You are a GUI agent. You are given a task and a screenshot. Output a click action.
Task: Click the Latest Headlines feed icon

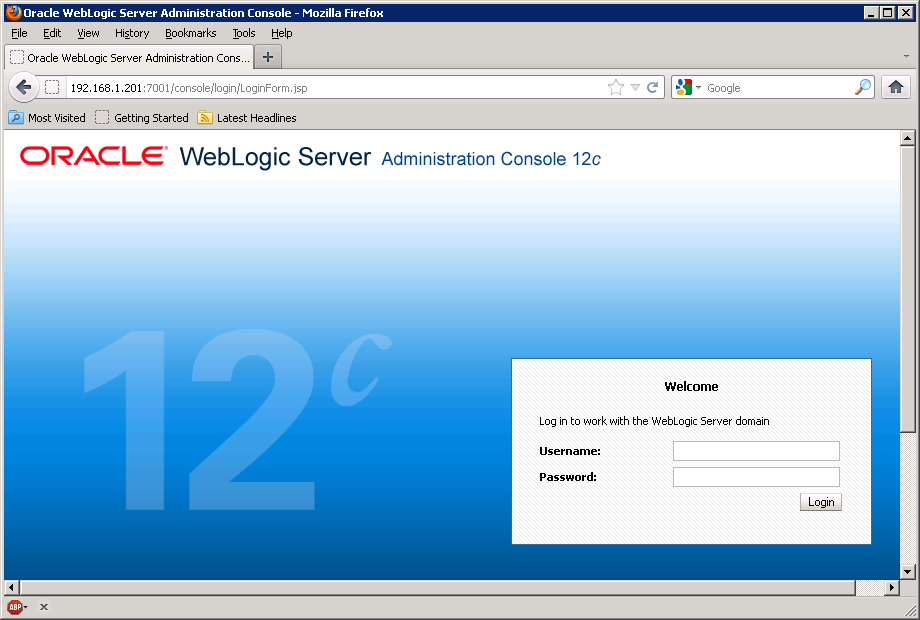pos(204,118)
